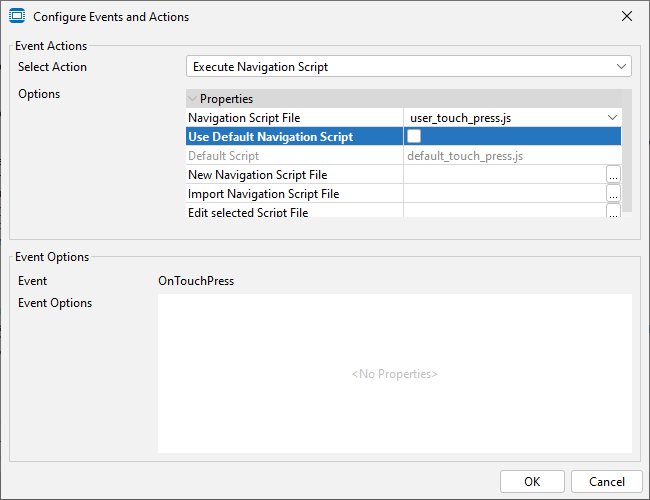Click the Import Navigation Script File value field
The image size is (650, 500).
pos(505,194)
